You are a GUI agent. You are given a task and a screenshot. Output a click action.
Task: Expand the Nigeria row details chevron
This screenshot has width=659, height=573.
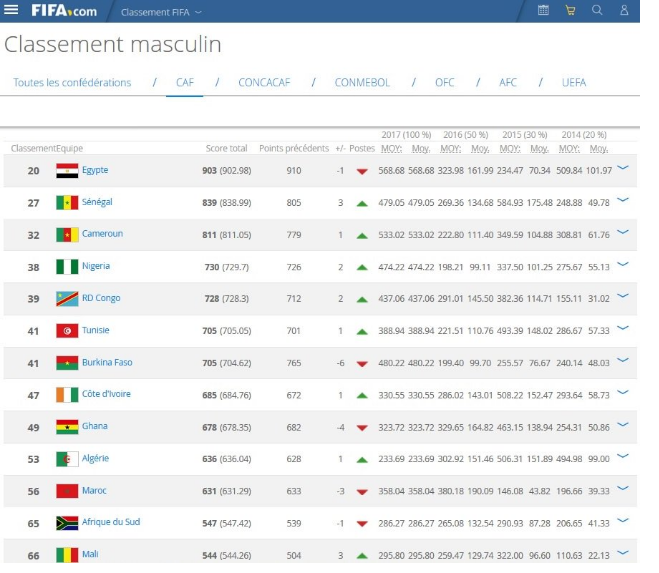622,264
